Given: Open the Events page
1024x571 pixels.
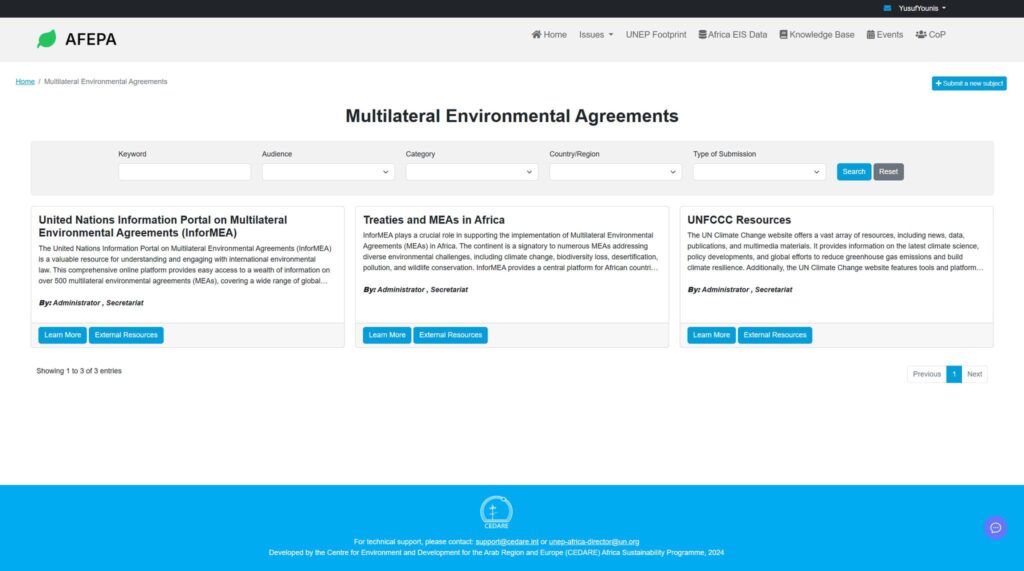Looking at the screenshot, I should point(885,35).
